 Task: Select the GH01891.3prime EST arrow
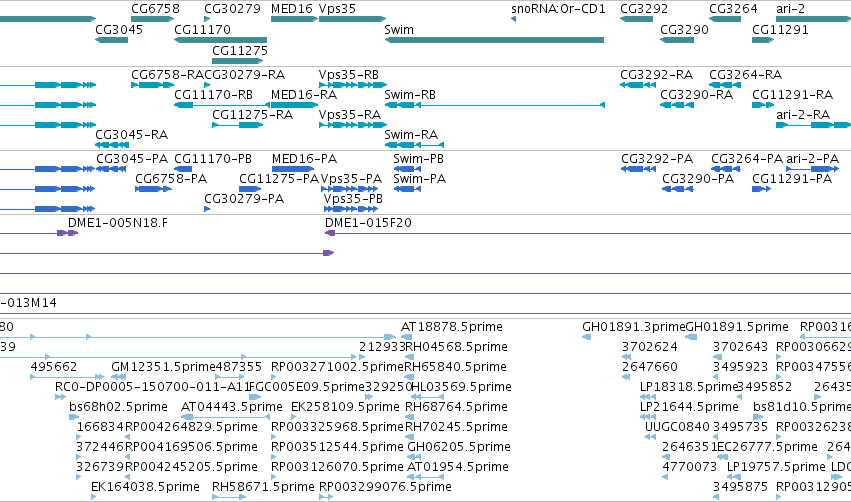586,337
